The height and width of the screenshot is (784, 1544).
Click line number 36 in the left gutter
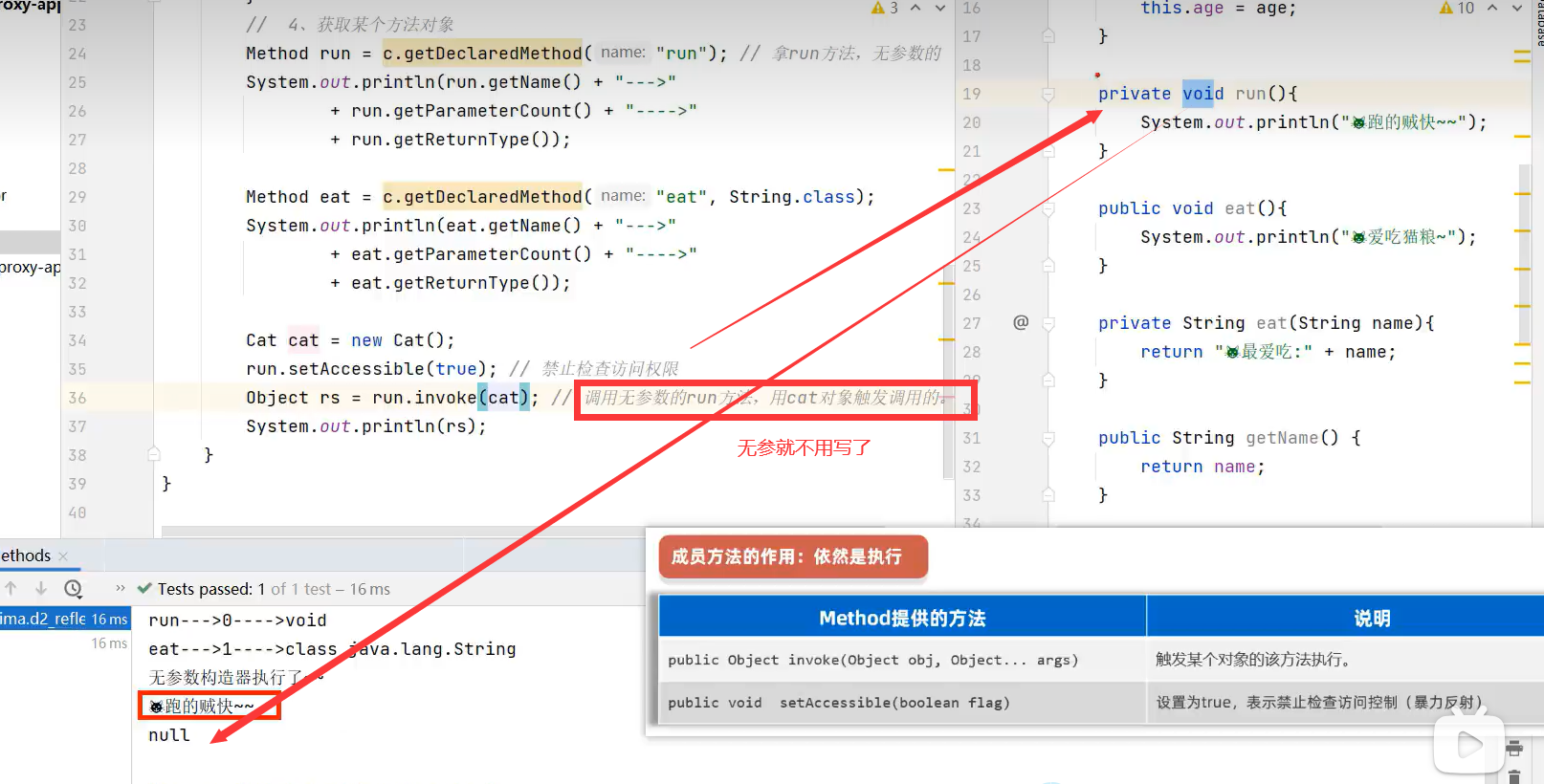coord(77,398)
